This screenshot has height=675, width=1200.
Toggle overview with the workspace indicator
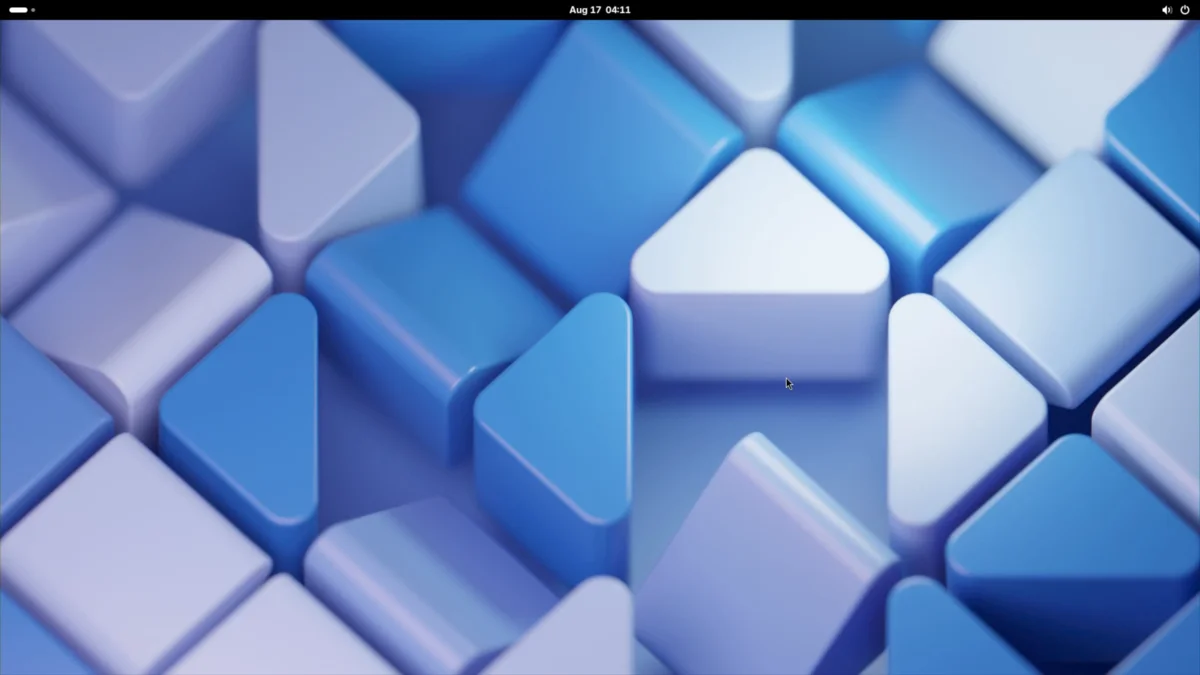click(x=22, y=10)
